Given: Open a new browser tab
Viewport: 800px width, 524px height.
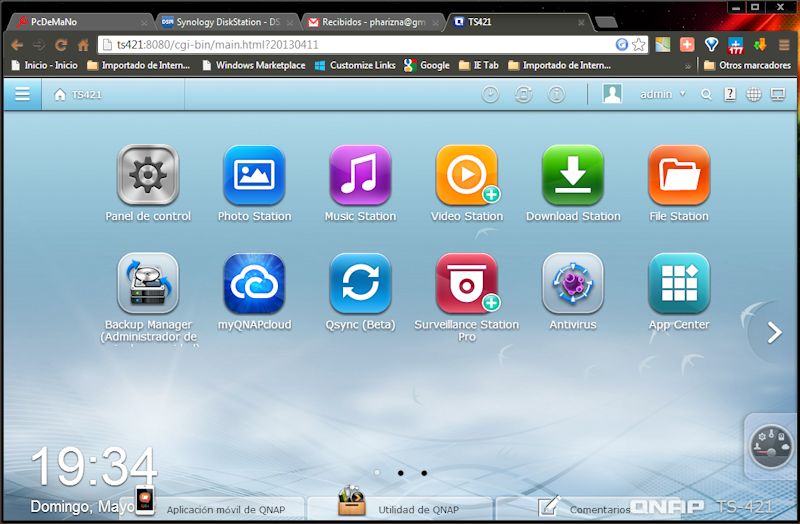Looking at the screenshot, I should coord(606,22).
